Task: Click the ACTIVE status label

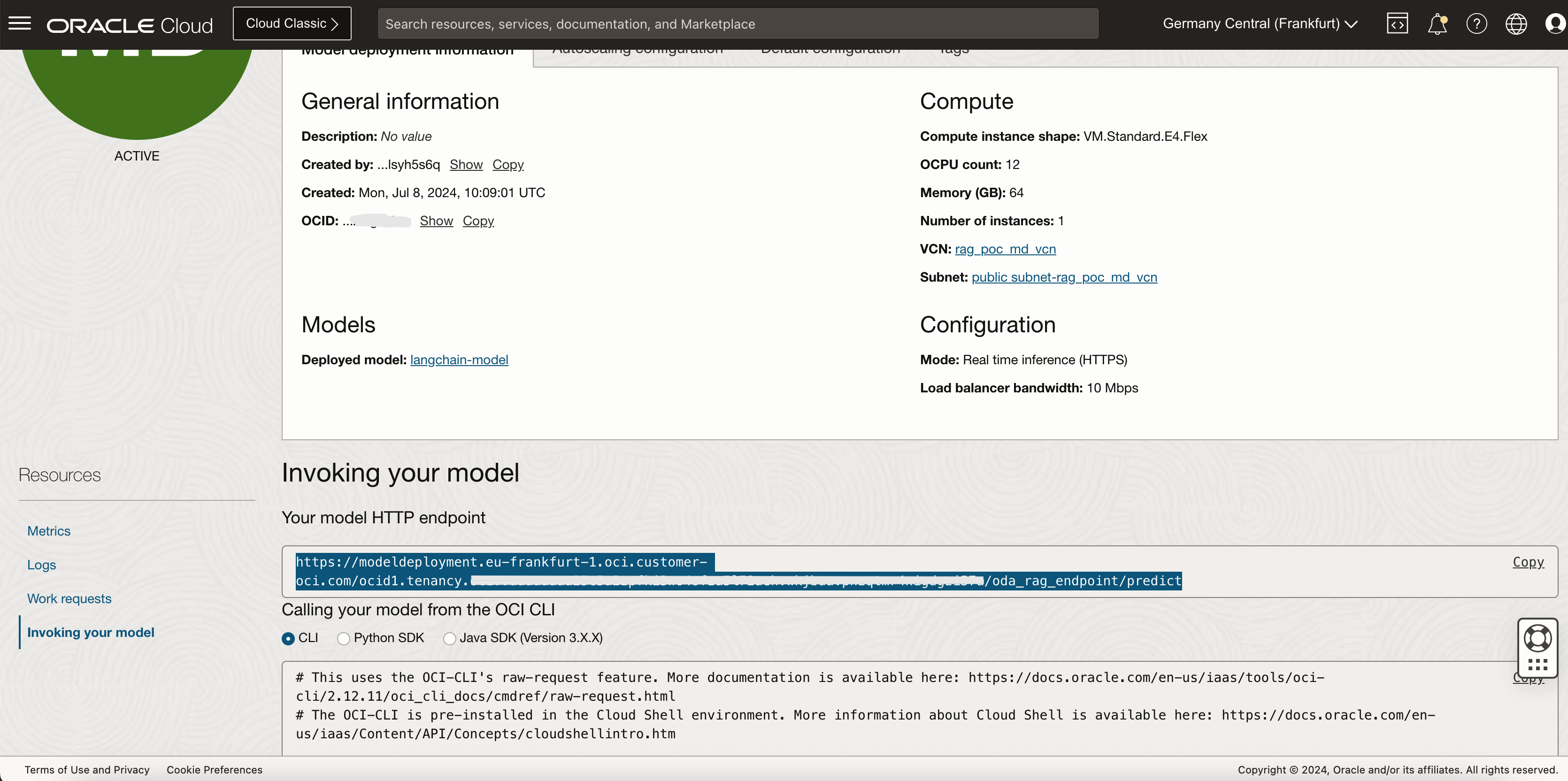Action: [137, 156]
